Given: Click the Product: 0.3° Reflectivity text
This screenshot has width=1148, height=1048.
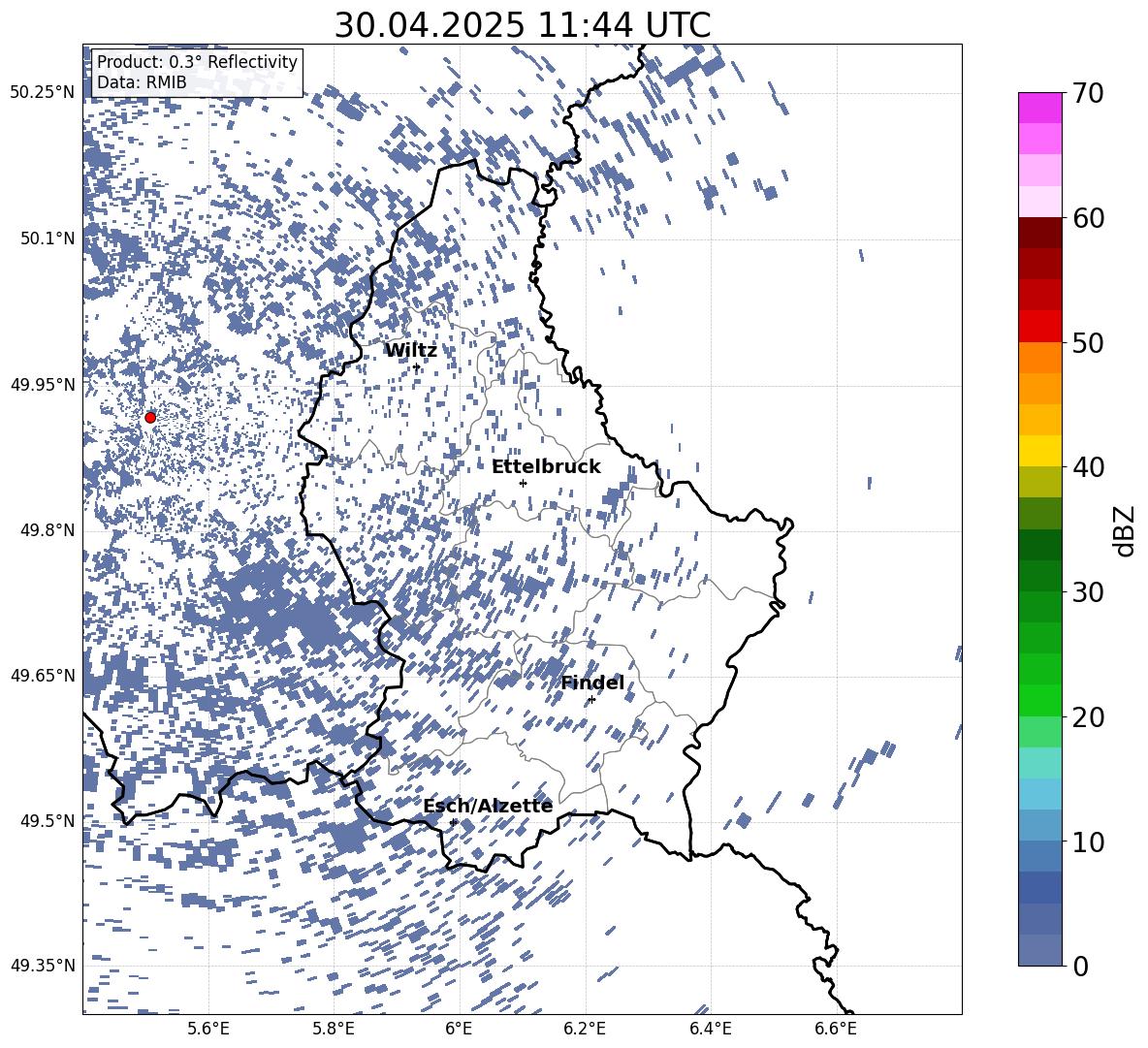Looking at the screenshot, I should point(197,61).
